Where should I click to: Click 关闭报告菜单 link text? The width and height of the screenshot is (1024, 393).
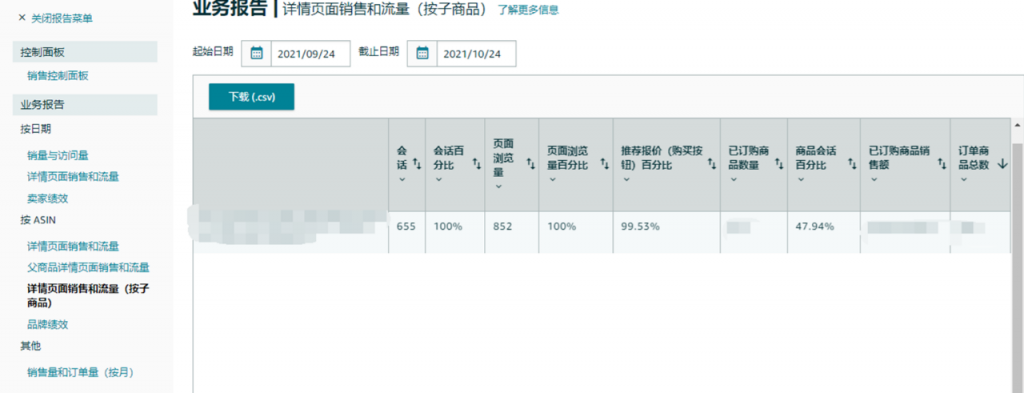click(62, 18)
